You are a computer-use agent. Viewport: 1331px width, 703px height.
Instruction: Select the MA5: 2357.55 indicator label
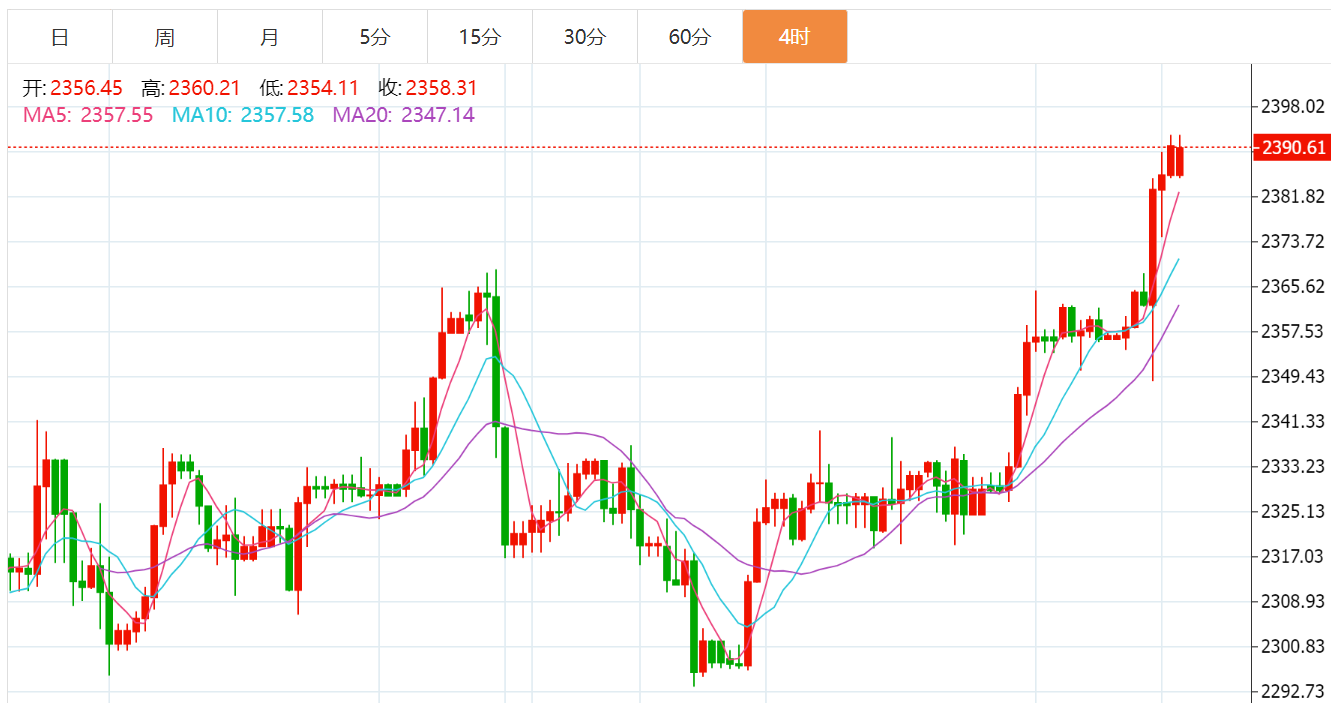(88, 115)
